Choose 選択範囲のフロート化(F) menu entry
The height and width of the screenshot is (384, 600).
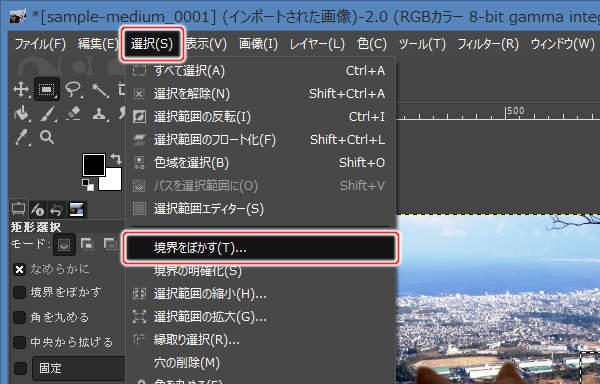pos(260,140)
